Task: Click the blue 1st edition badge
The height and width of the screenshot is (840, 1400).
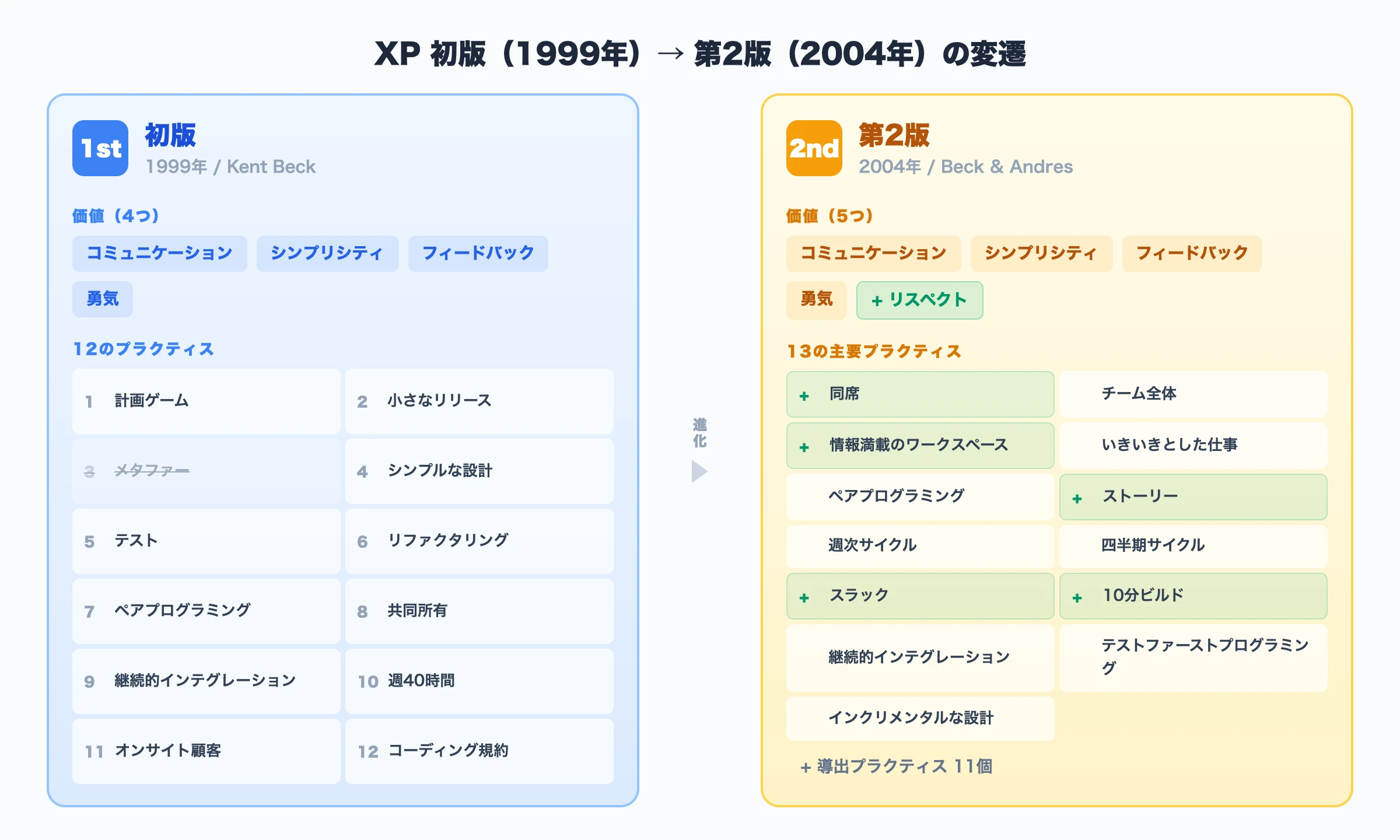Action: [x=100, y=148]
